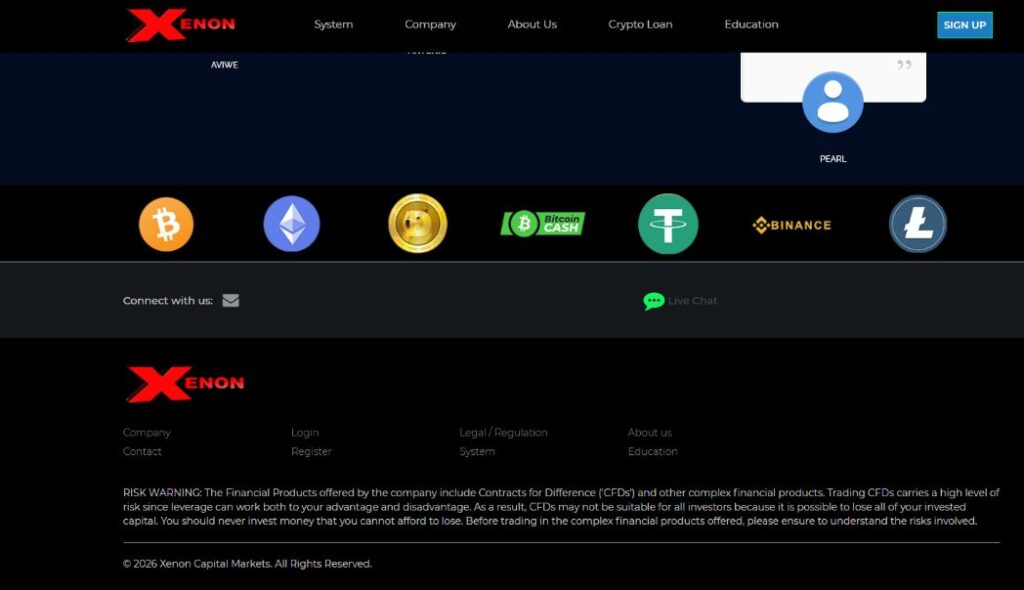The image size is (1024, 590).
Task: Select Crypto Loan in top navigation
Action: (x=640, y=24)
